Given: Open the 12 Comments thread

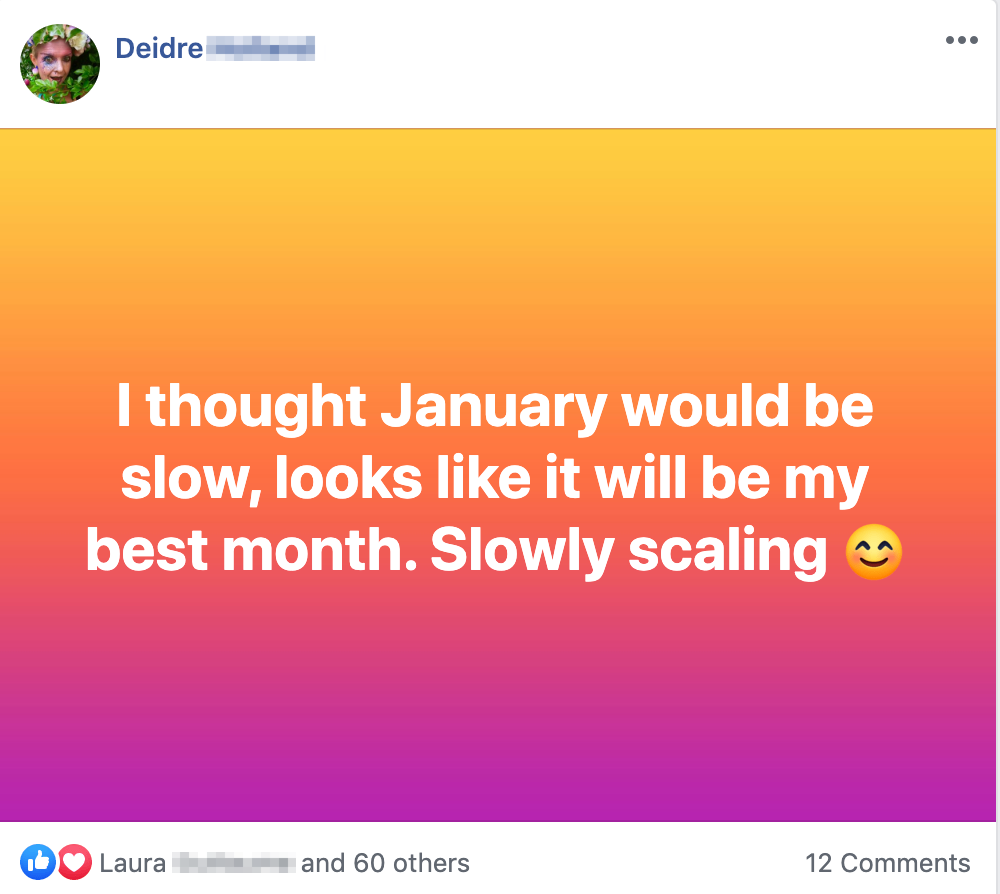Looking at the screenshot, I should coord(887,863).
